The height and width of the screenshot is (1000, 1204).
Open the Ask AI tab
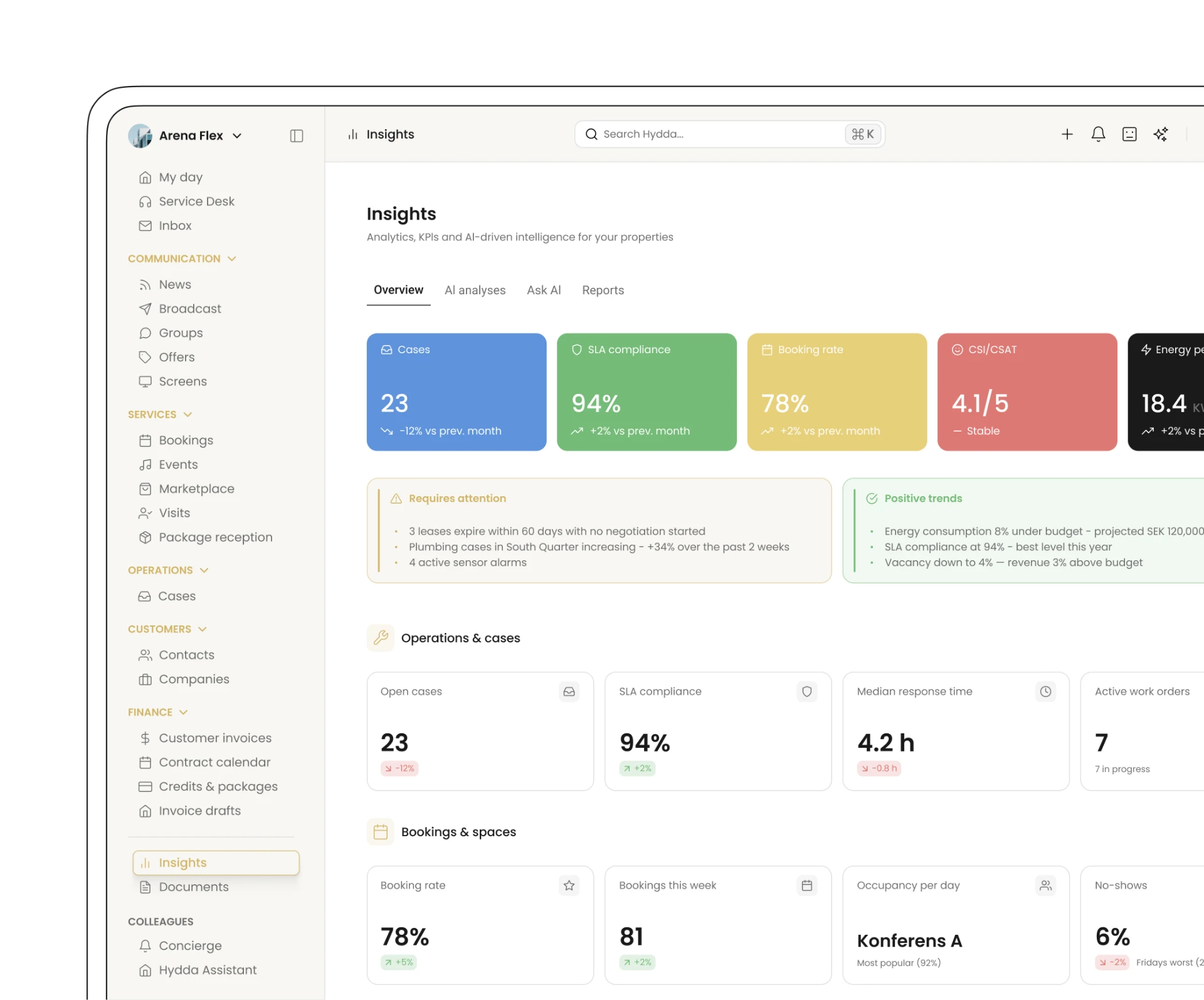(544, 290)
